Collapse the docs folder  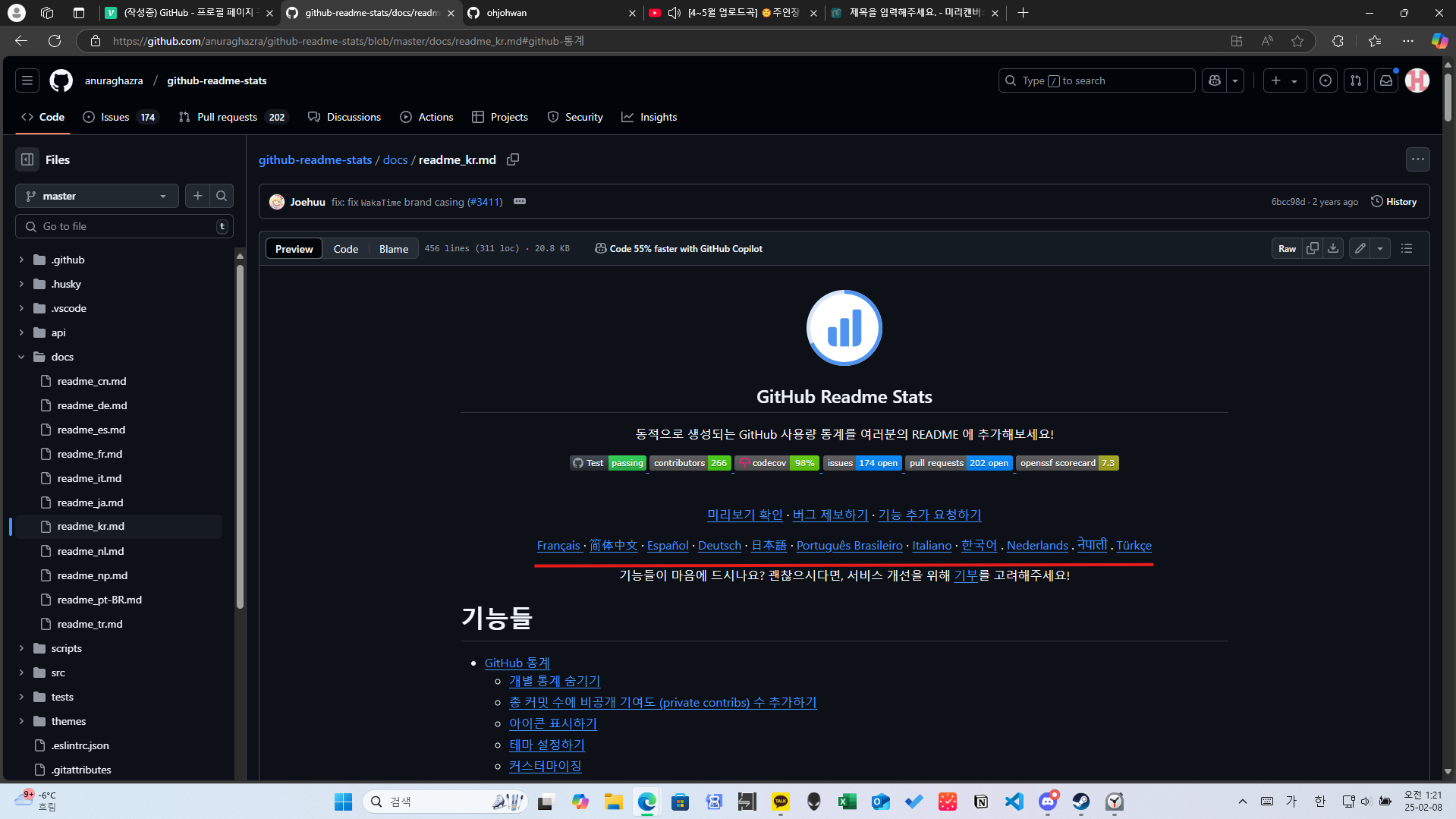tap(21, 357)
